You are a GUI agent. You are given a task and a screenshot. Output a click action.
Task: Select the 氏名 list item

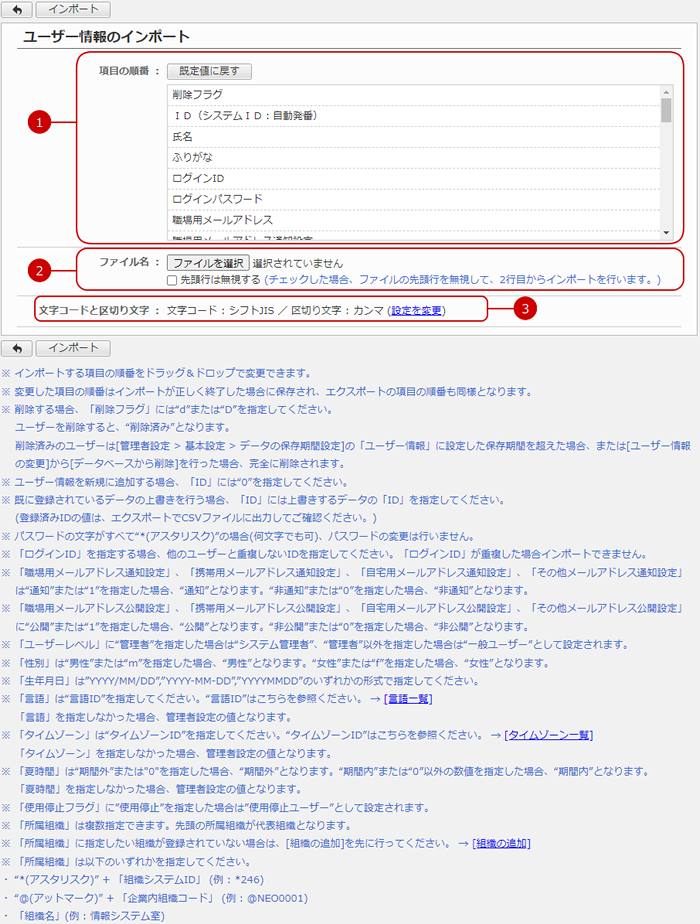(x=414, y=137)
